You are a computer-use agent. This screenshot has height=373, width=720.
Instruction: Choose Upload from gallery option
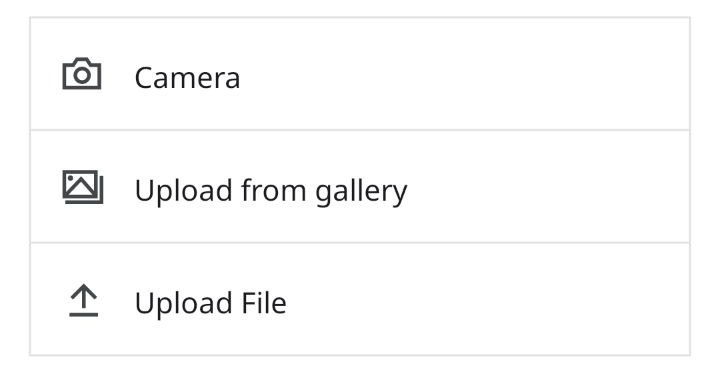pos(360,186)
